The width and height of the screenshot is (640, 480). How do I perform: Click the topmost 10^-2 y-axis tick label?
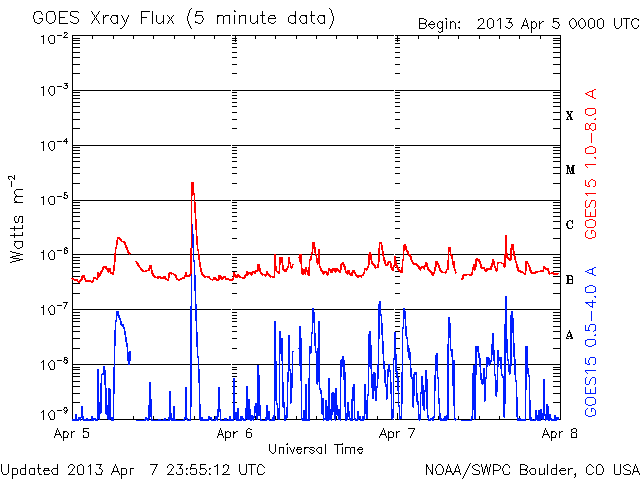pyautogui.click(x=54, y=38)
